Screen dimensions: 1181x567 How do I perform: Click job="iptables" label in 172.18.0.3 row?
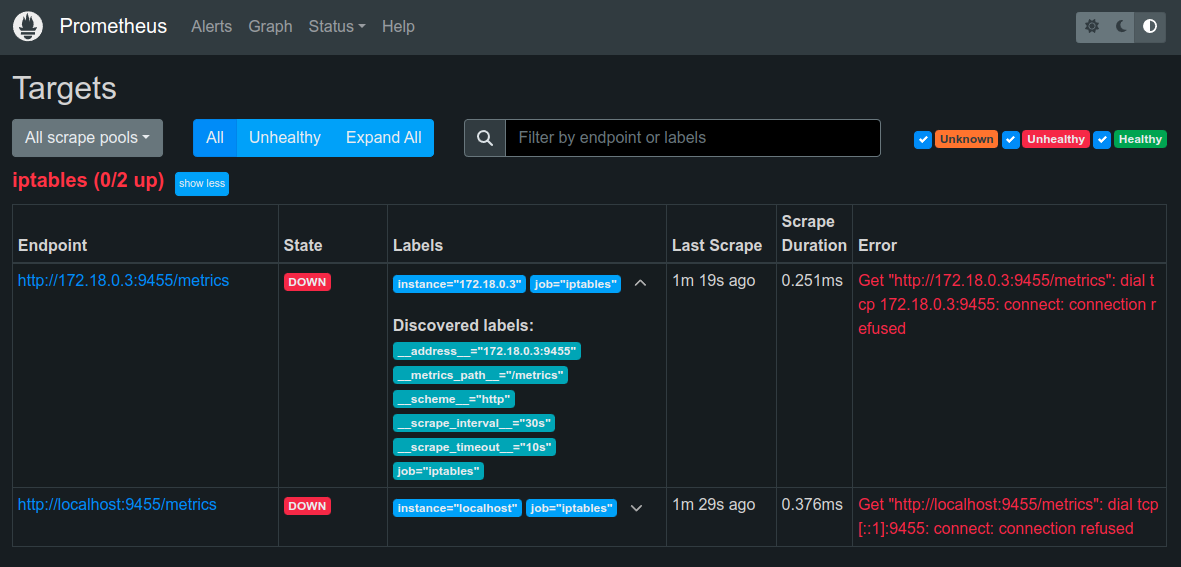(575, 284)
